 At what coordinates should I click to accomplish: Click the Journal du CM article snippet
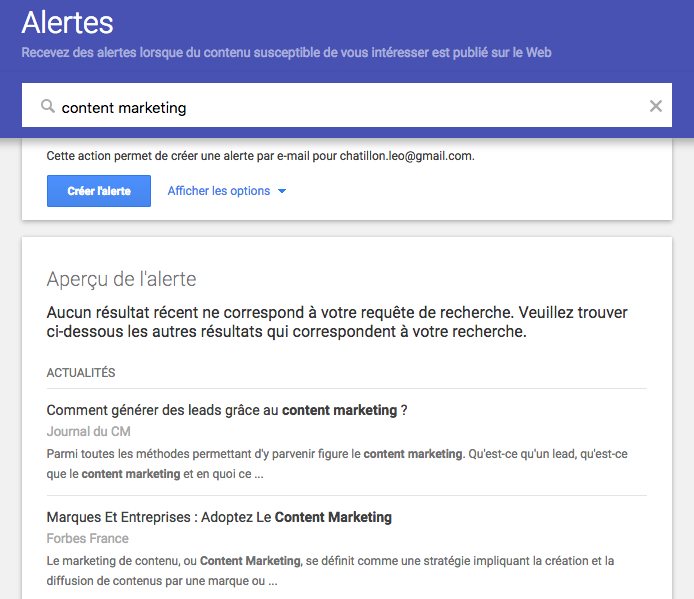336,464
